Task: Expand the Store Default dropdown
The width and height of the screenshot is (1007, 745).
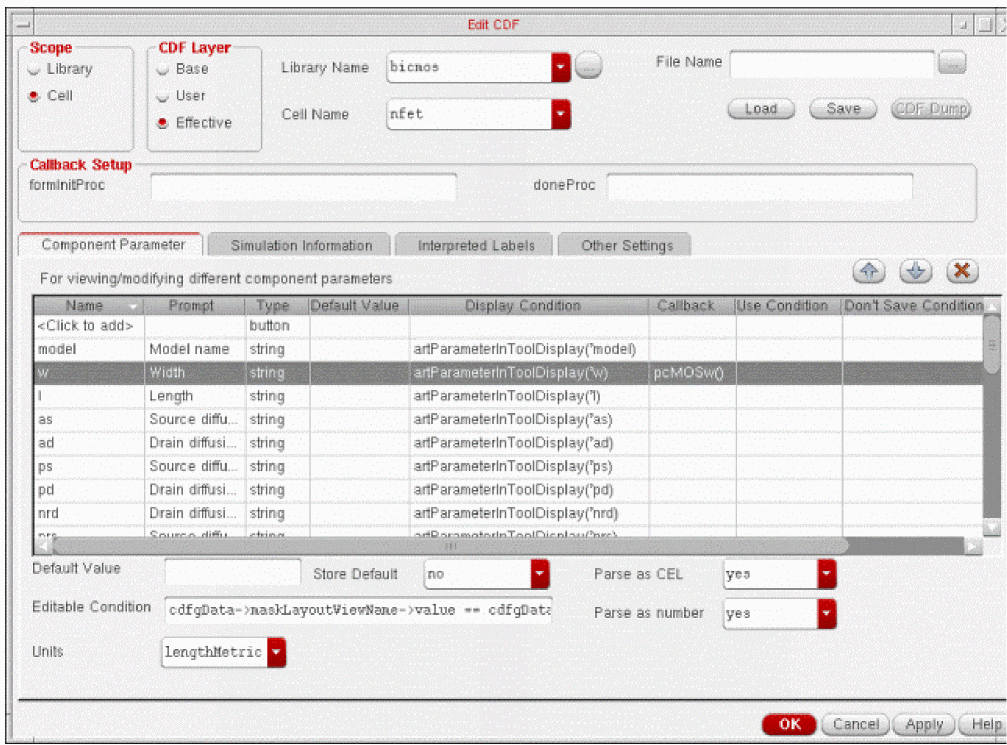Action: coord(540,575)
